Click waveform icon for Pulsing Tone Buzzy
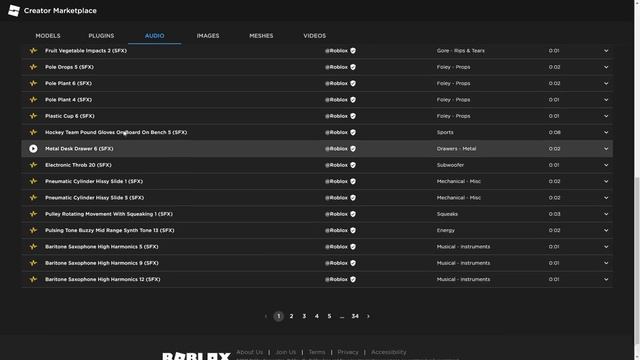The width and height of the screenshot is (640, 360). 33,230
